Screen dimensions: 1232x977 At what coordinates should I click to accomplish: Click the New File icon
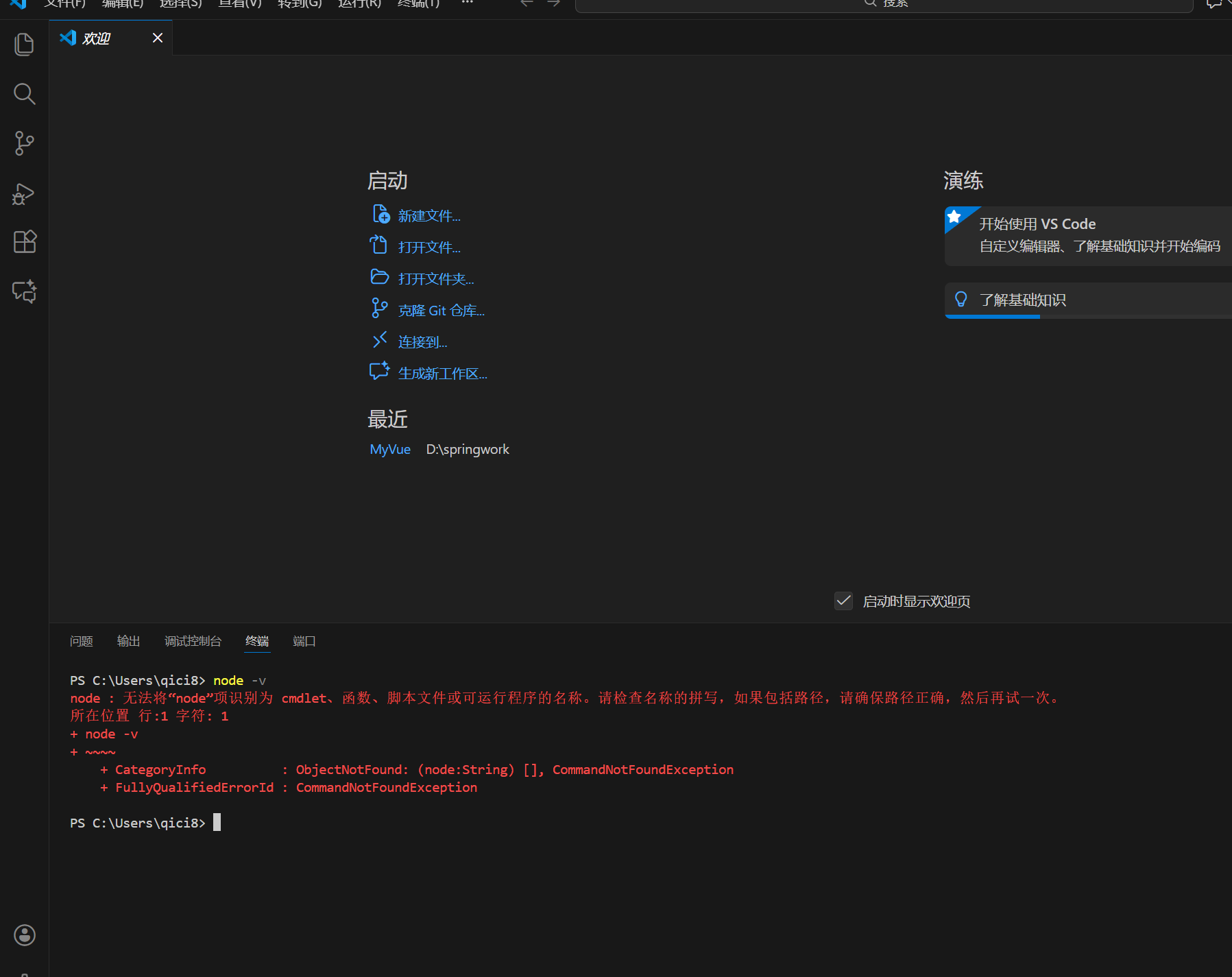click(x=381, y=215)
